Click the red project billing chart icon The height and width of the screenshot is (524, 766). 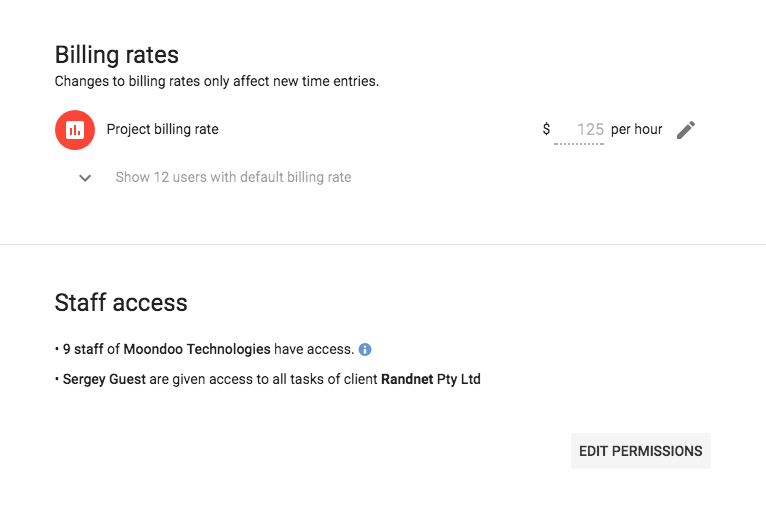point(75,130)
